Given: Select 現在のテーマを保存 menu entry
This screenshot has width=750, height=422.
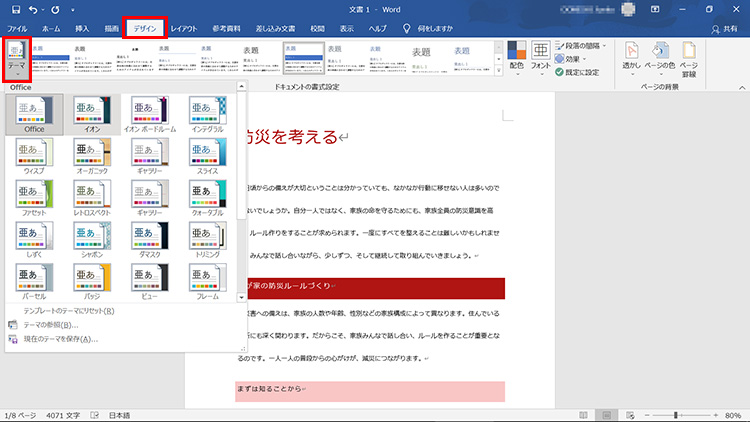Looking at the screenshot, I should 60,339.
